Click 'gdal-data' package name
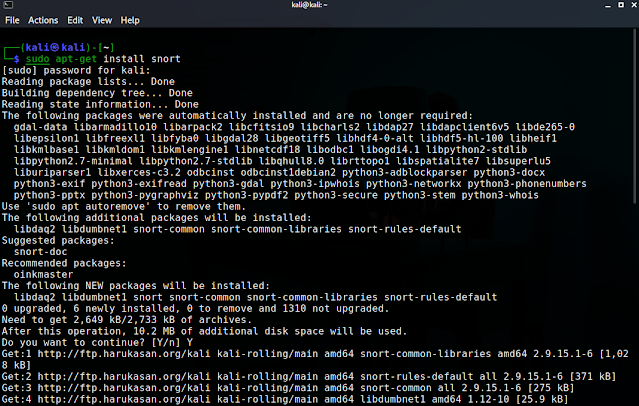This screenshot has height=406, width=639. [x=40, y=127]
